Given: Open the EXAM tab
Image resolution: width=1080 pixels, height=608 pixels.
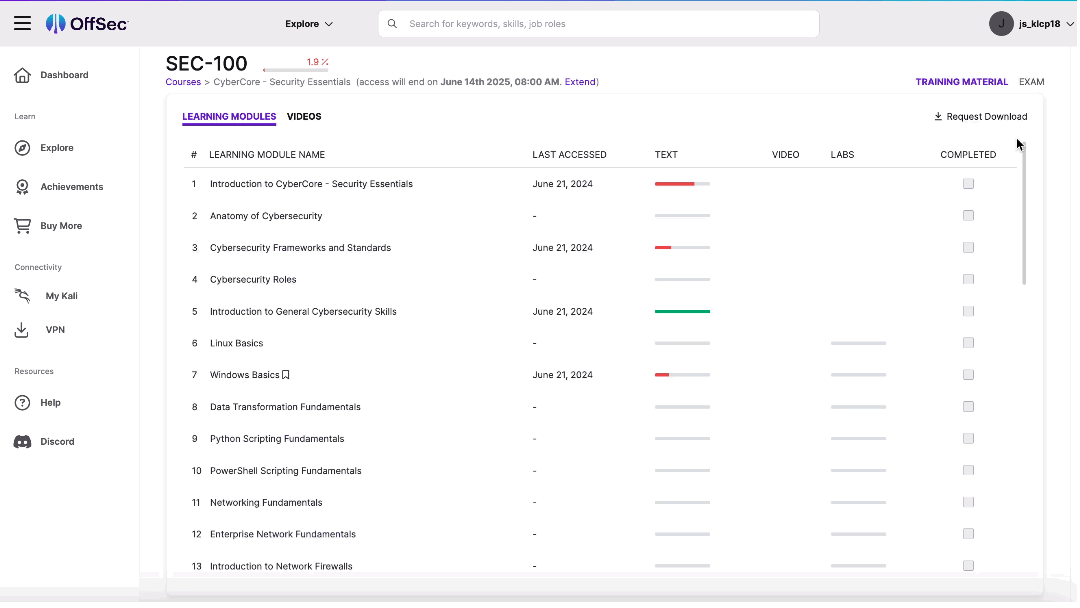Looking at the screenshot, I should [1032, 82].
